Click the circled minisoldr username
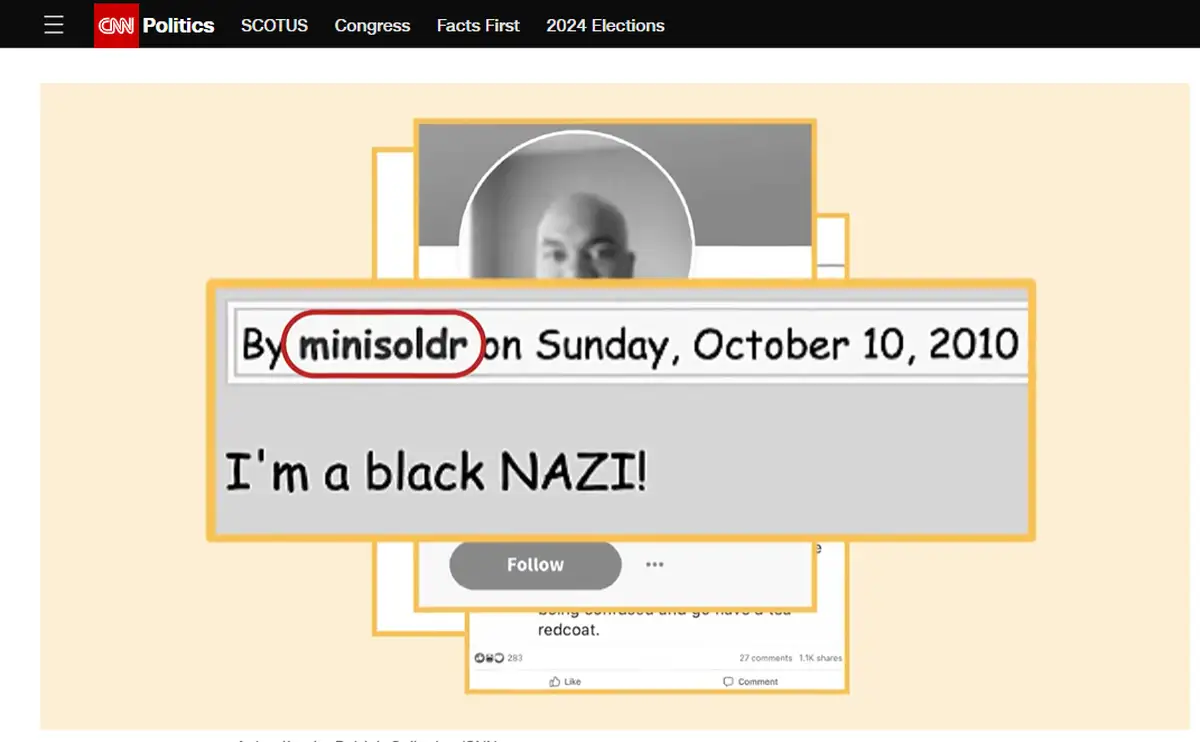 tap(383, 345)
